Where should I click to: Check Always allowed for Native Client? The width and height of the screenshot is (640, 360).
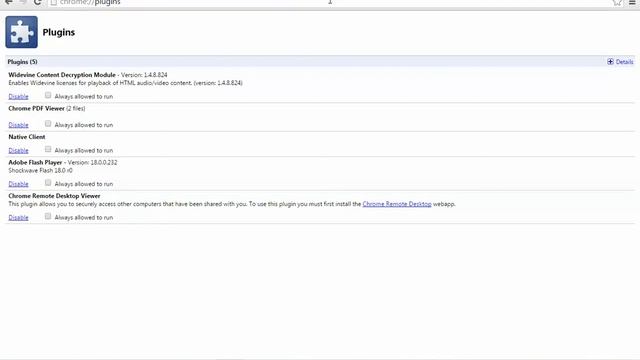tap(48, 149)
